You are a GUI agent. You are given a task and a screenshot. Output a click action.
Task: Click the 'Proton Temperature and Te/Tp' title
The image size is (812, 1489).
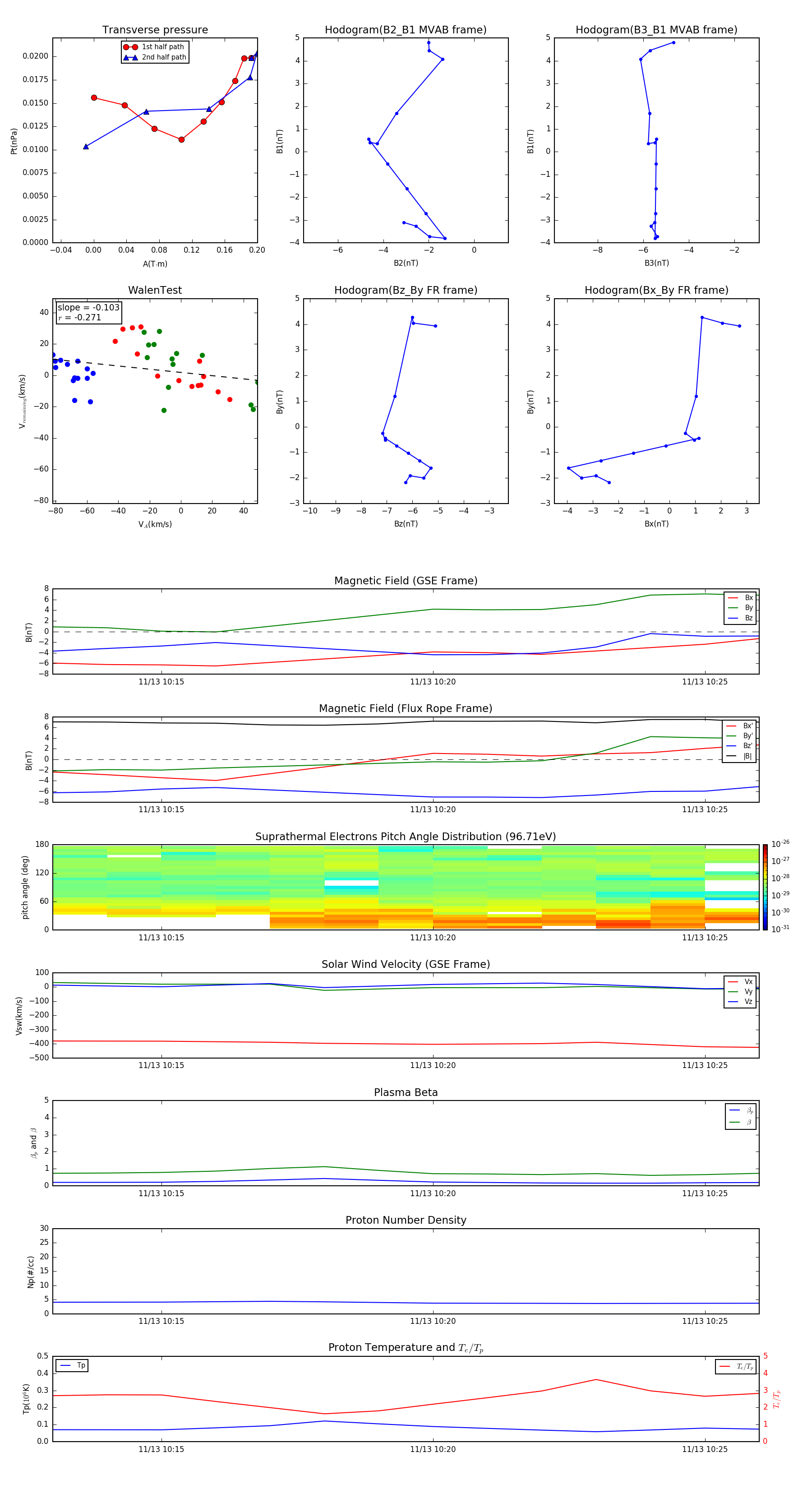(406, 1347)
